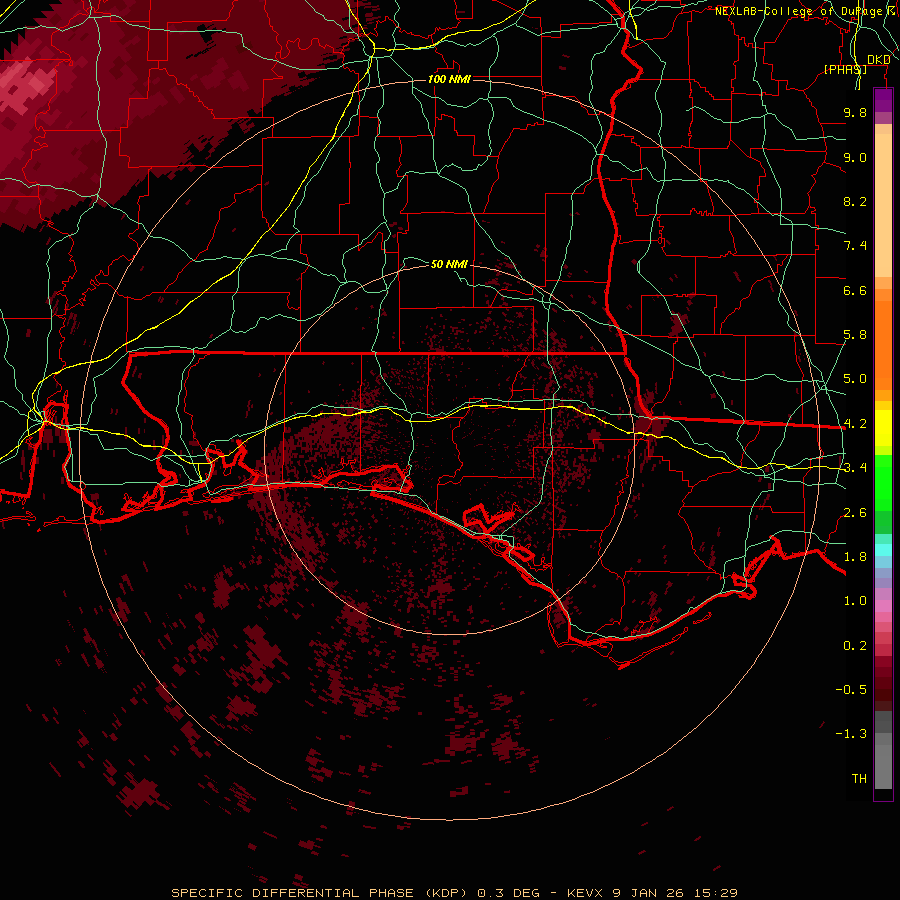Click the TH label at the scale bottom
This screenshot has height=900, width=900.
[859, 779]
